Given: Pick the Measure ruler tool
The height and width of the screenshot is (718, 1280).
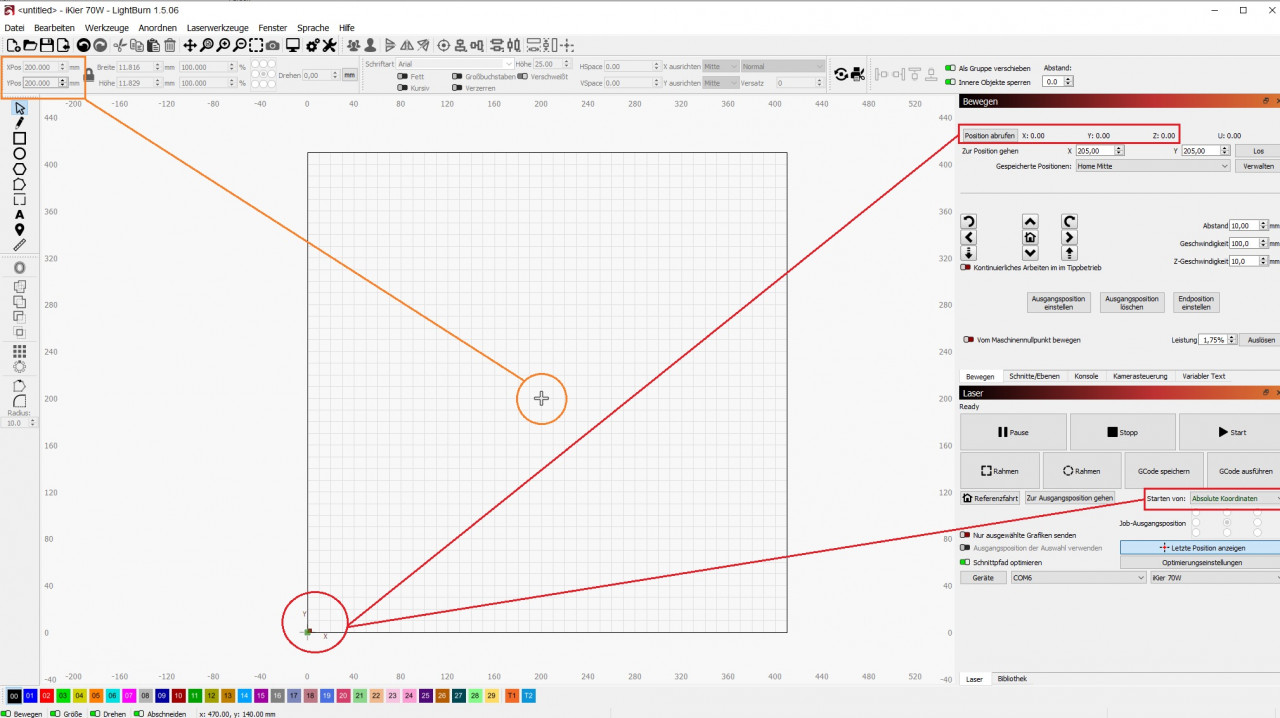Looking at the screenshot, I should click(x=19, y=245).
